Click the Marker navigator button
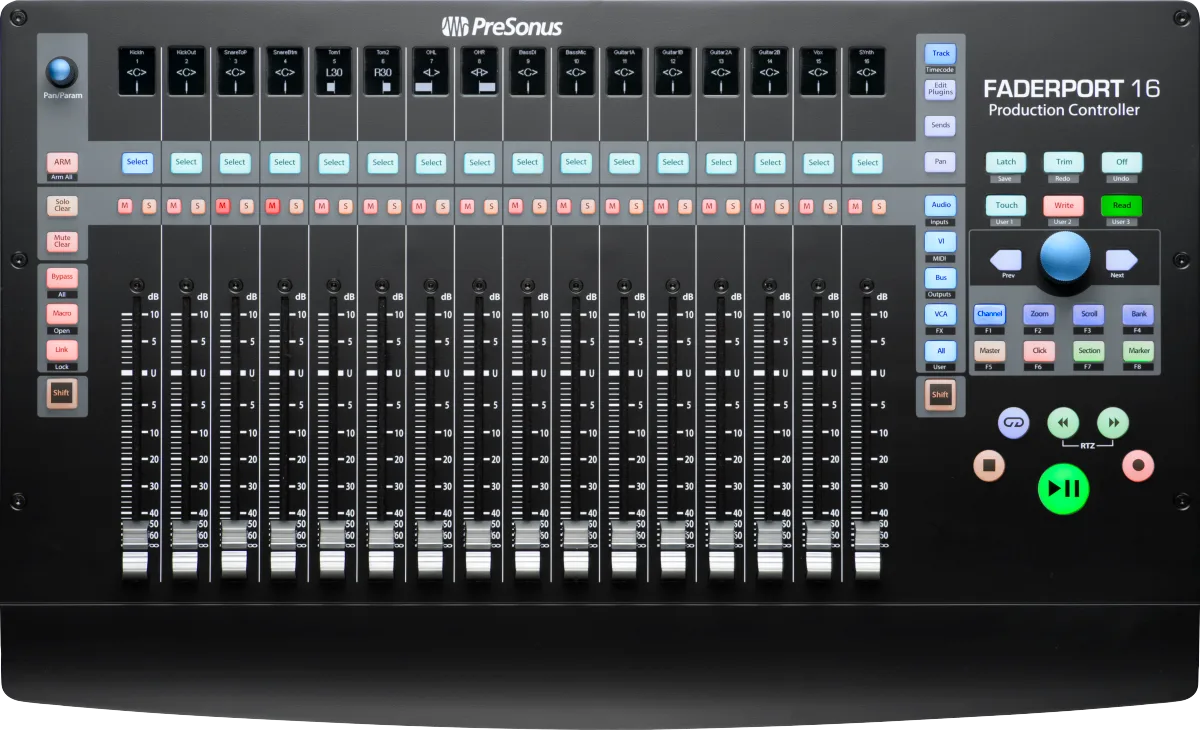1200x730 pixels. coord(1138,351)
